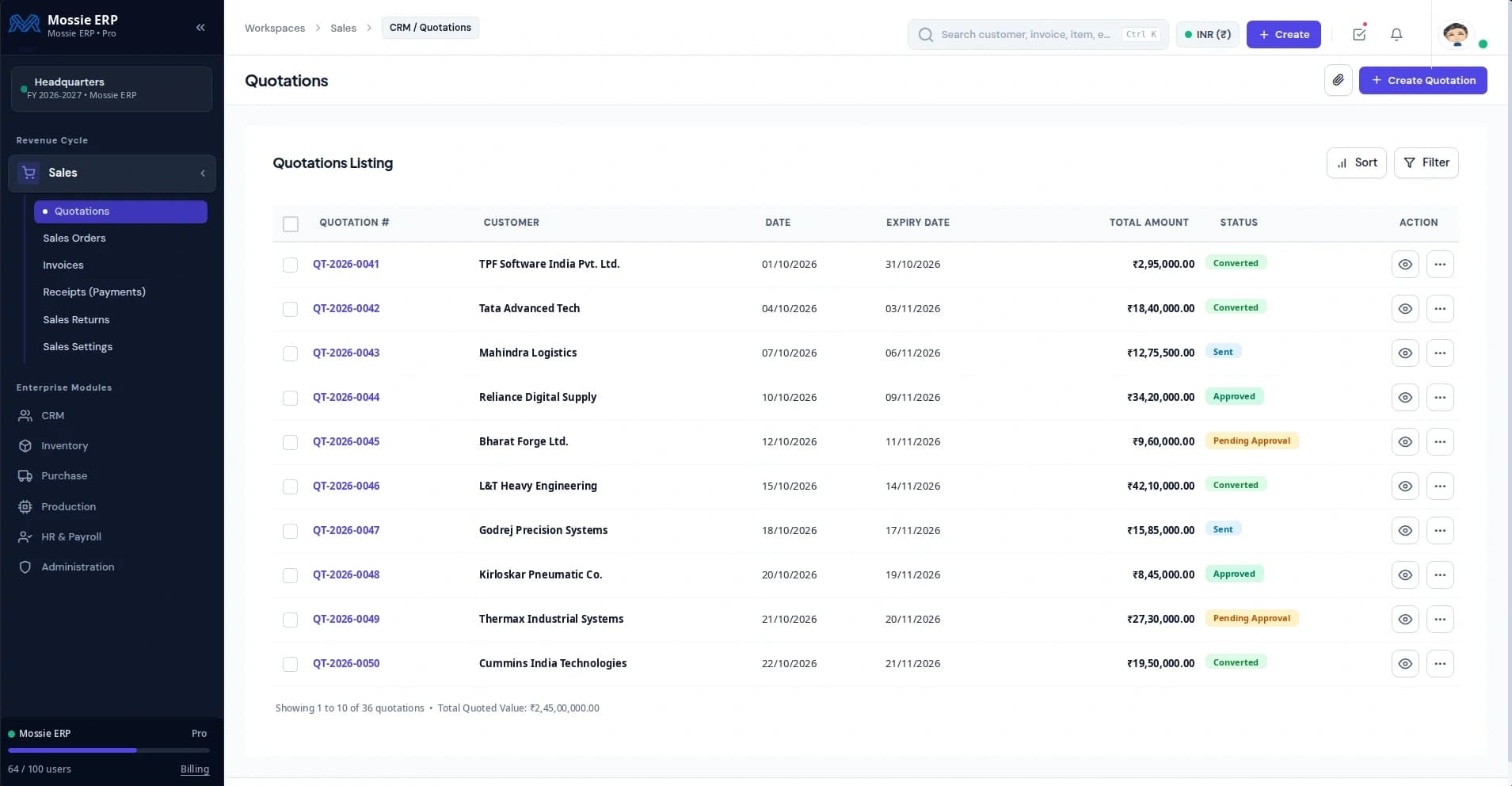The width and height of the screenshot is (1512, 786).
Task: Open more actions for Kirloskar Pneumatic Co.
Action: tap(1440, 574)
